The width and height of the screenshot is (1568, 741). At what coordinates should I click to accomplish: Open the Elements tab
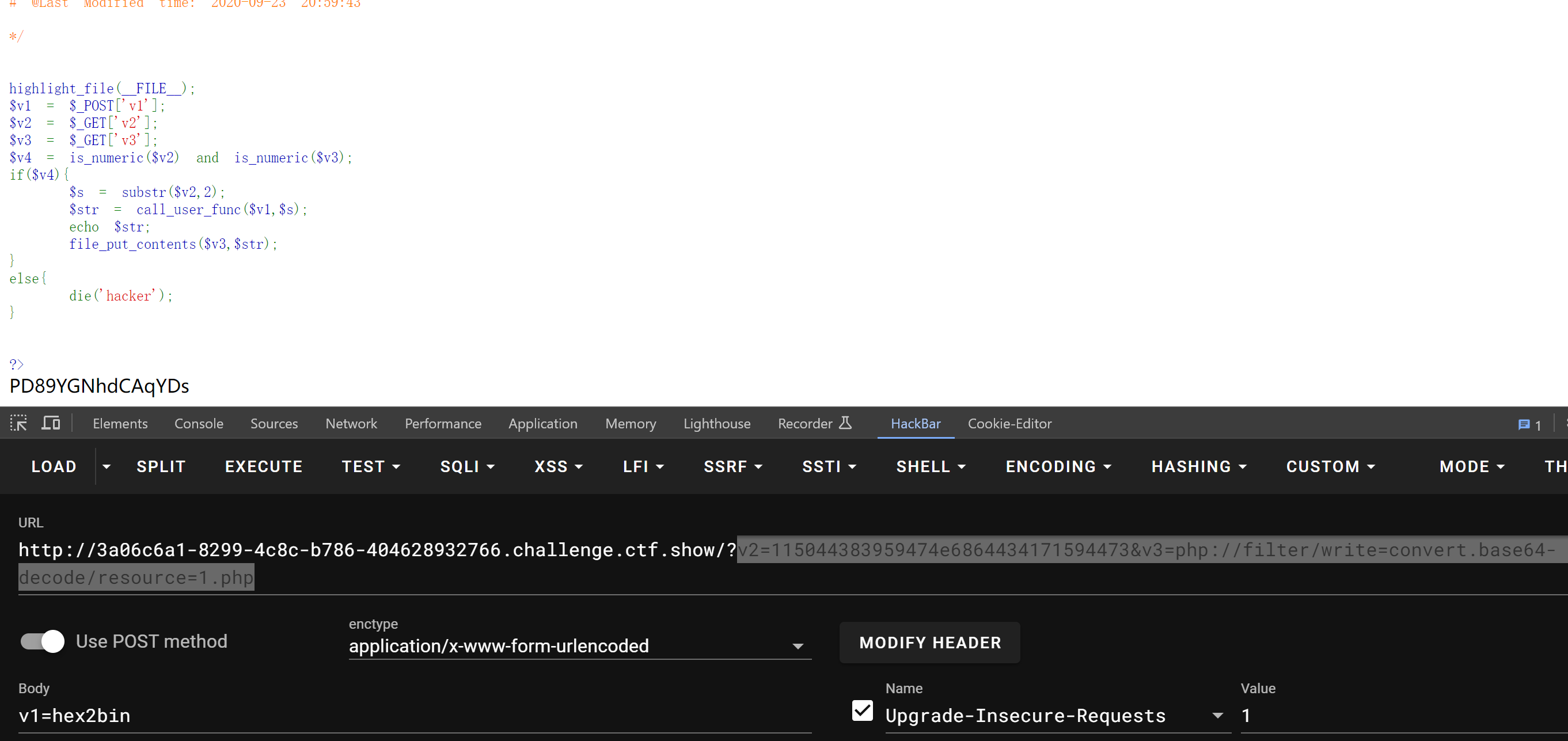click(x=120, y=423)
